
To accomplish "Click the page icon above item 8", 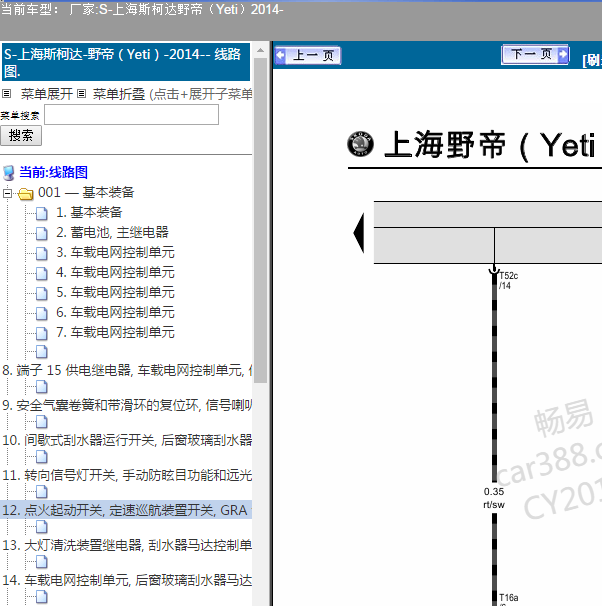I will tap(42, 352).
